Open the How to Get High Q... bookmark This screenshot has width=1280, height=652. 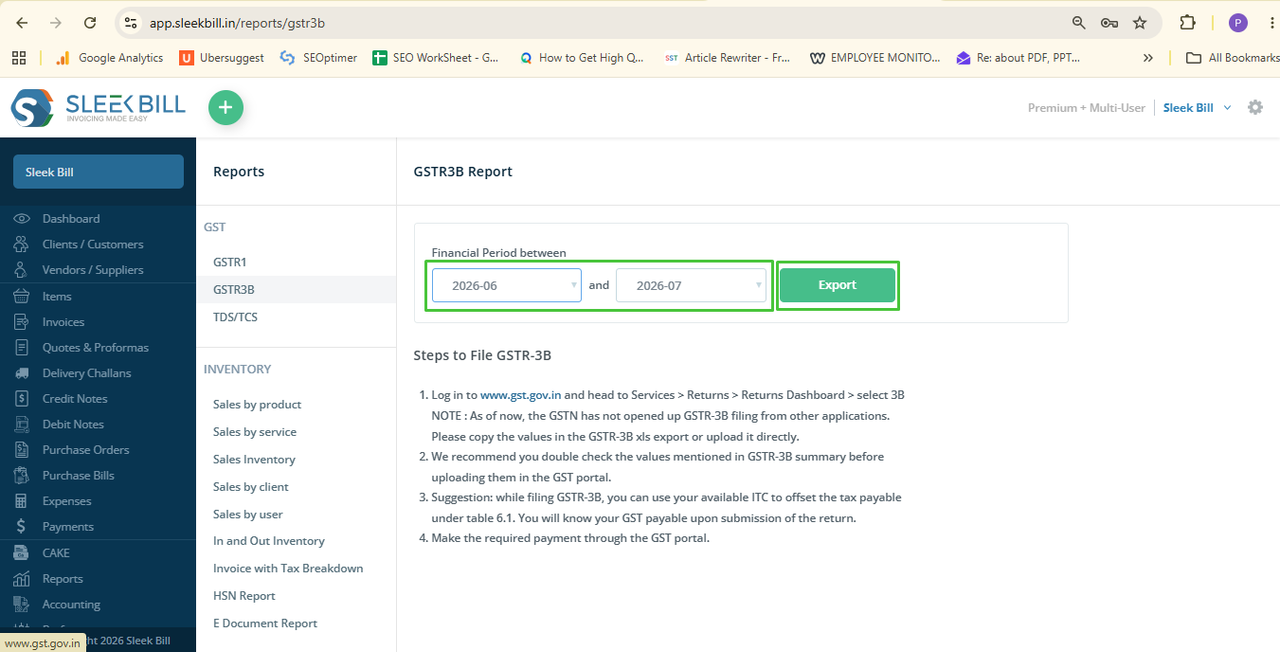point(581,58)
